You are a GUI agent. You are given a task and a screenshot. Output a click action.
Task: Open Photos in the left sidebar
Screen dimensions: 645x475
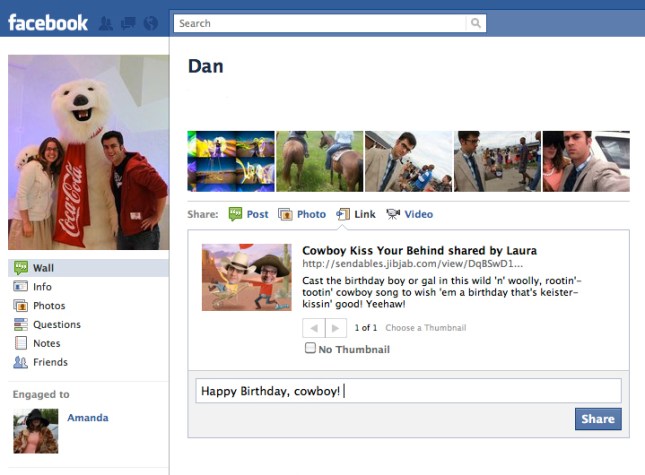49,306
